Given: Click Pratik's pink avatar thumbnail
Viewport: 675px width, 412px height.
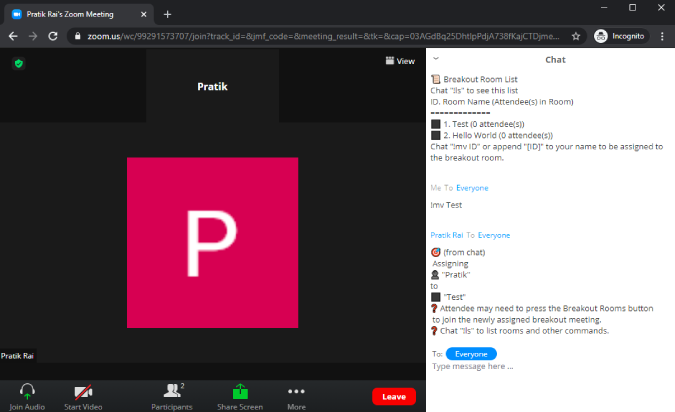Looking at the screenshot, I should click(212, 243).
